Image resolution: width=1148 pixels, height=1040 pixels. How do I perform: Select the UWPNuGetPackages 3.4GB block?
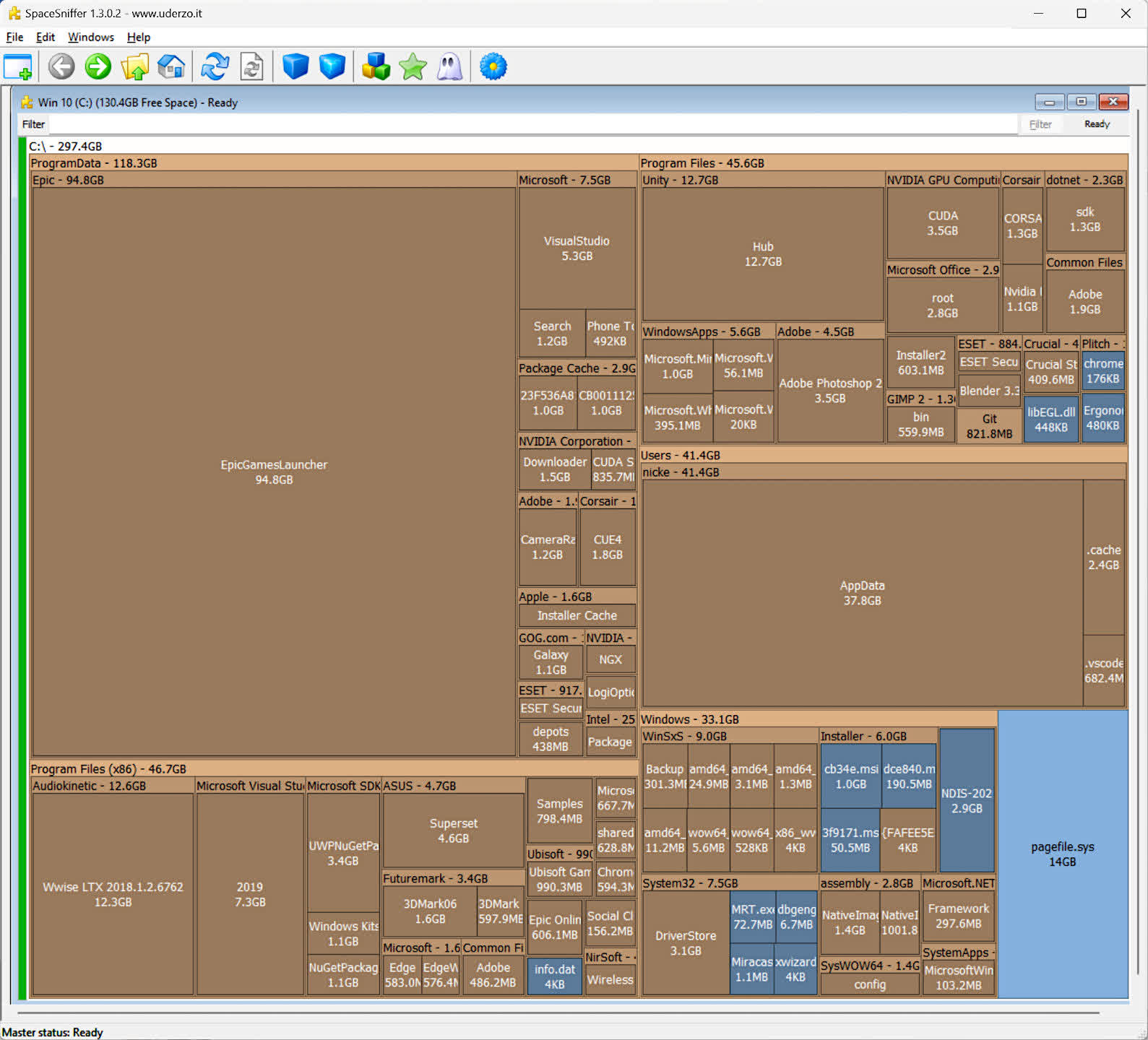coord(343,853)
